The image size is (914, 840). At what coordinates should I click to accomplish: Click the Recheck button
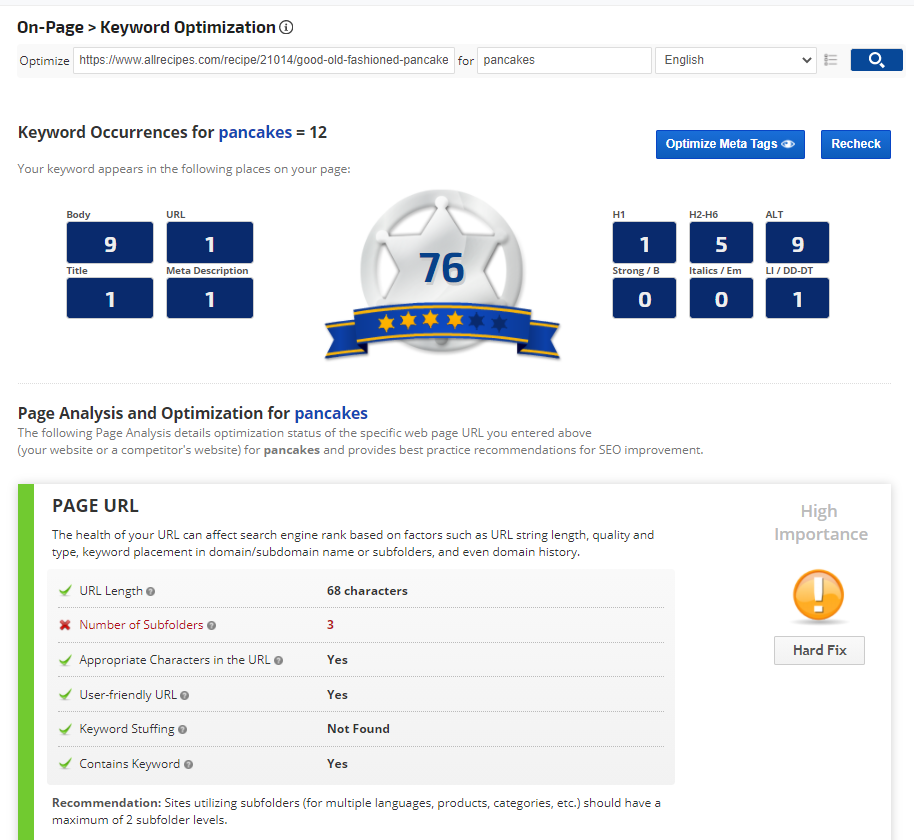(x=855, y=144)
